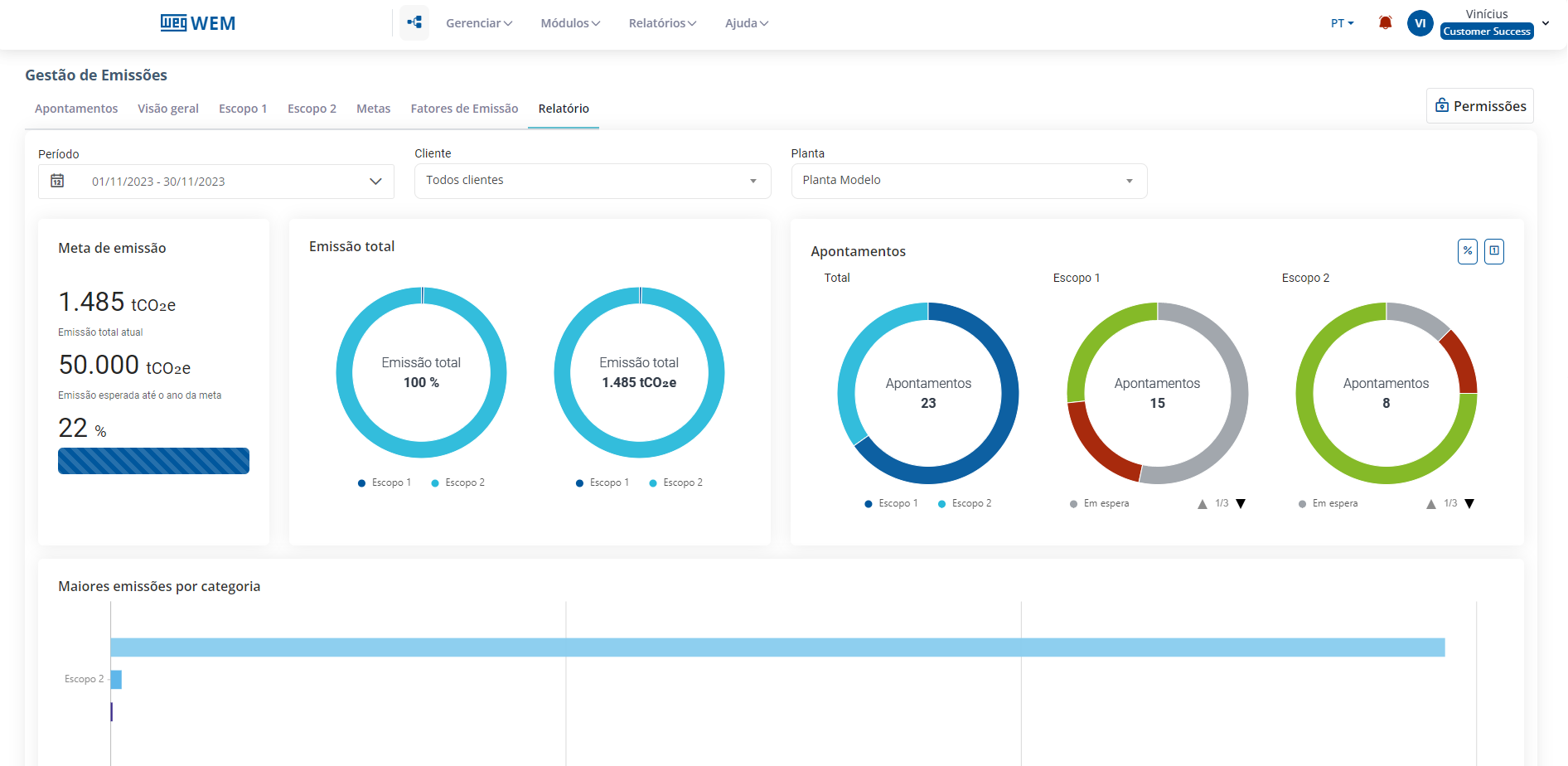Viewport: 1568px width, 766px height.
Task: Toggle Escopo 2 legend in Apontamentos Total chart
Action: (965, 504)
